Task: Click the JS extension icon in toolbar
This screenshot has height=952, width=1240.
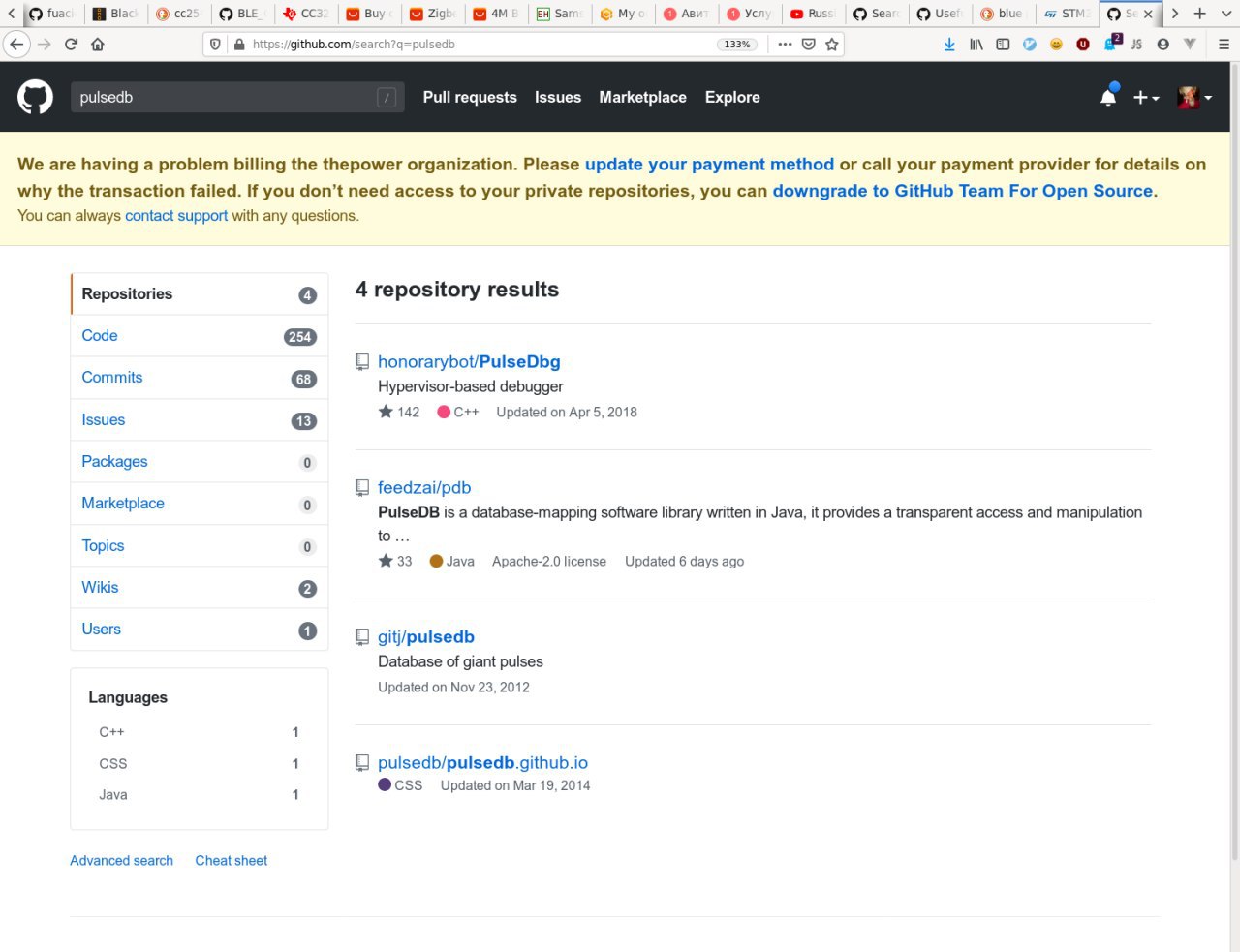Action: [1136, 44]
